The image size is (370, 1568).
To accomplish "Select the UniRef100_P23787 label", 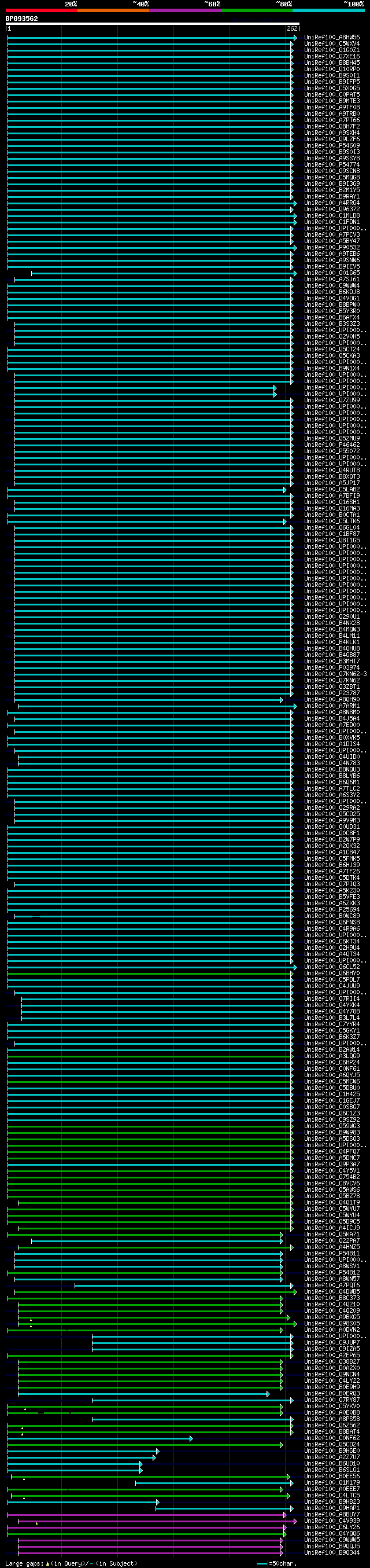I will (x=332, y=693).
